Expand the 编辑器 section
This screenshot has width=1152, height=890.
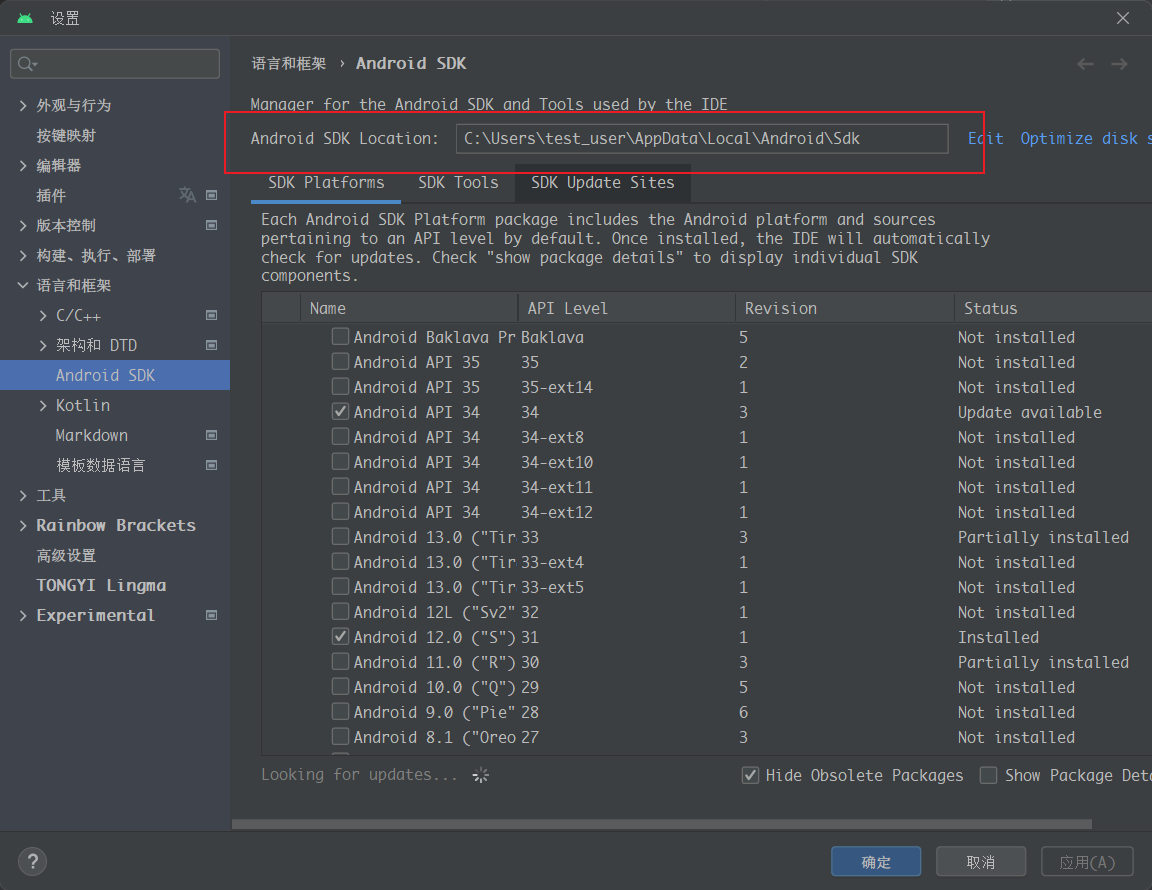click(23, 165)
